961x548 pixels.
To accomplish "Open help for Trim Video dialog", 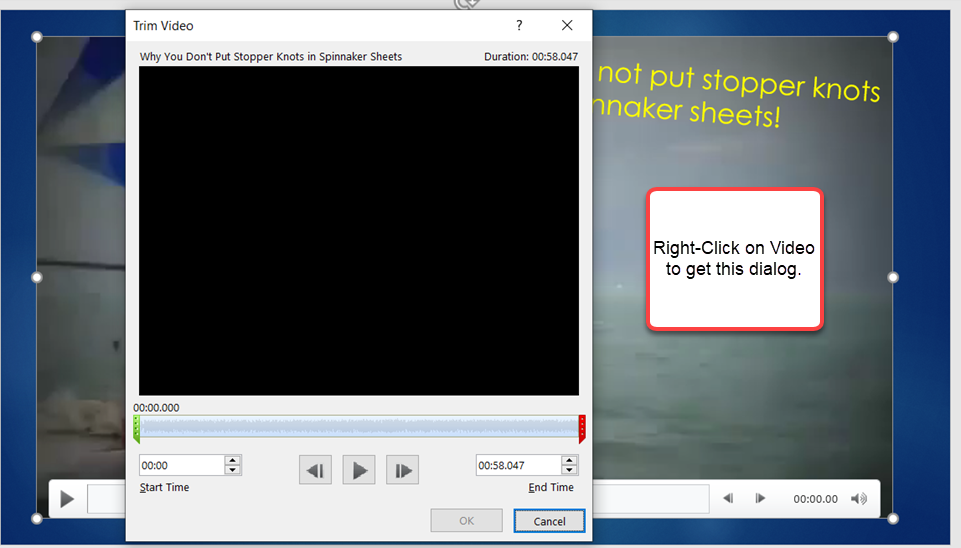I will click(519, 25).
